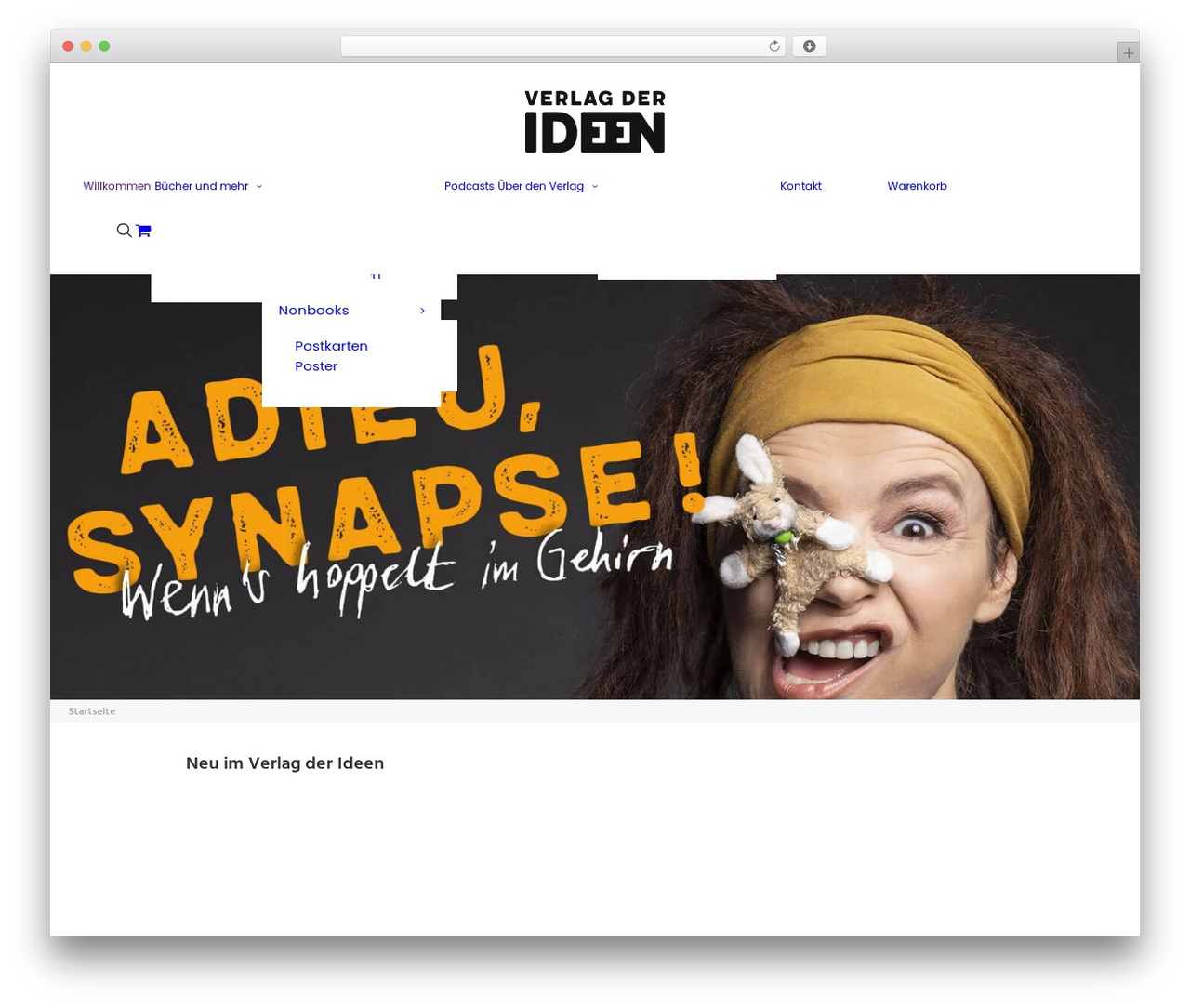The height and width of the screenshot is (1008, 1190).
Task: Open the shopping cart icon
Action: pos(143,231)
